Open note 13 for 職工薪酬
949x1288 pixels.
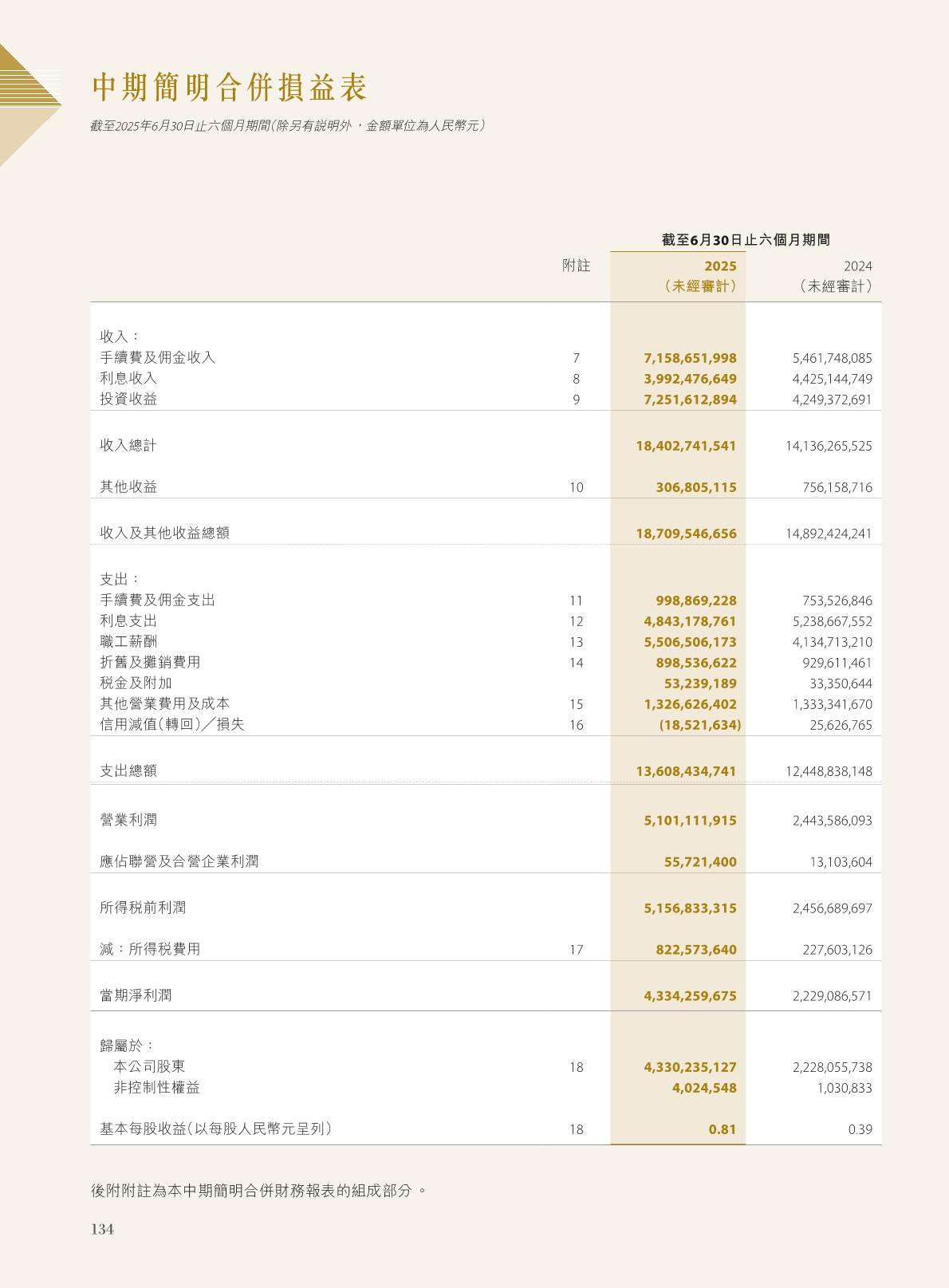click(576, 642)
